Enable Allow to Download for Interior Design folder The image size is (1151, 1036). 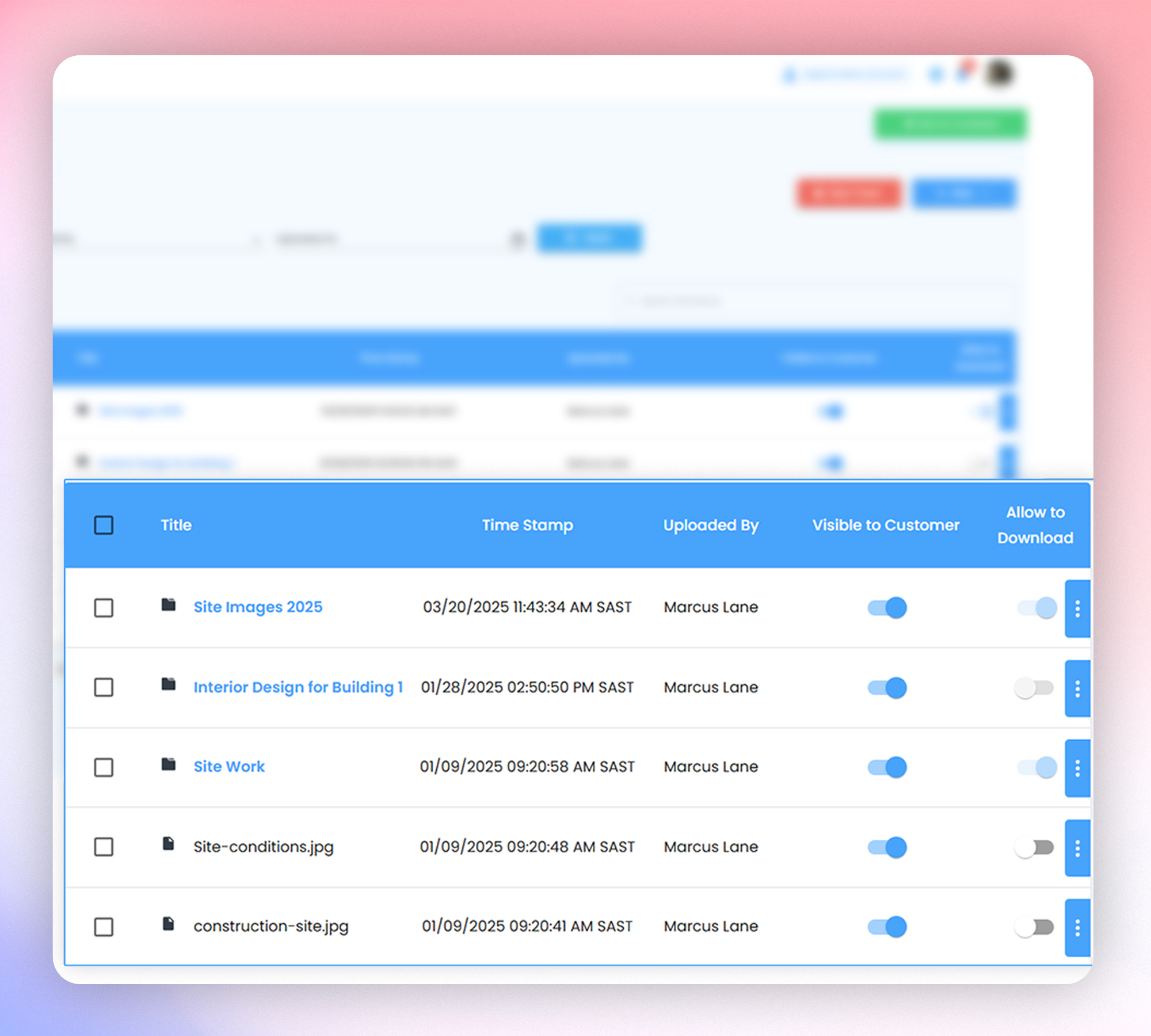click(1034, 688)
